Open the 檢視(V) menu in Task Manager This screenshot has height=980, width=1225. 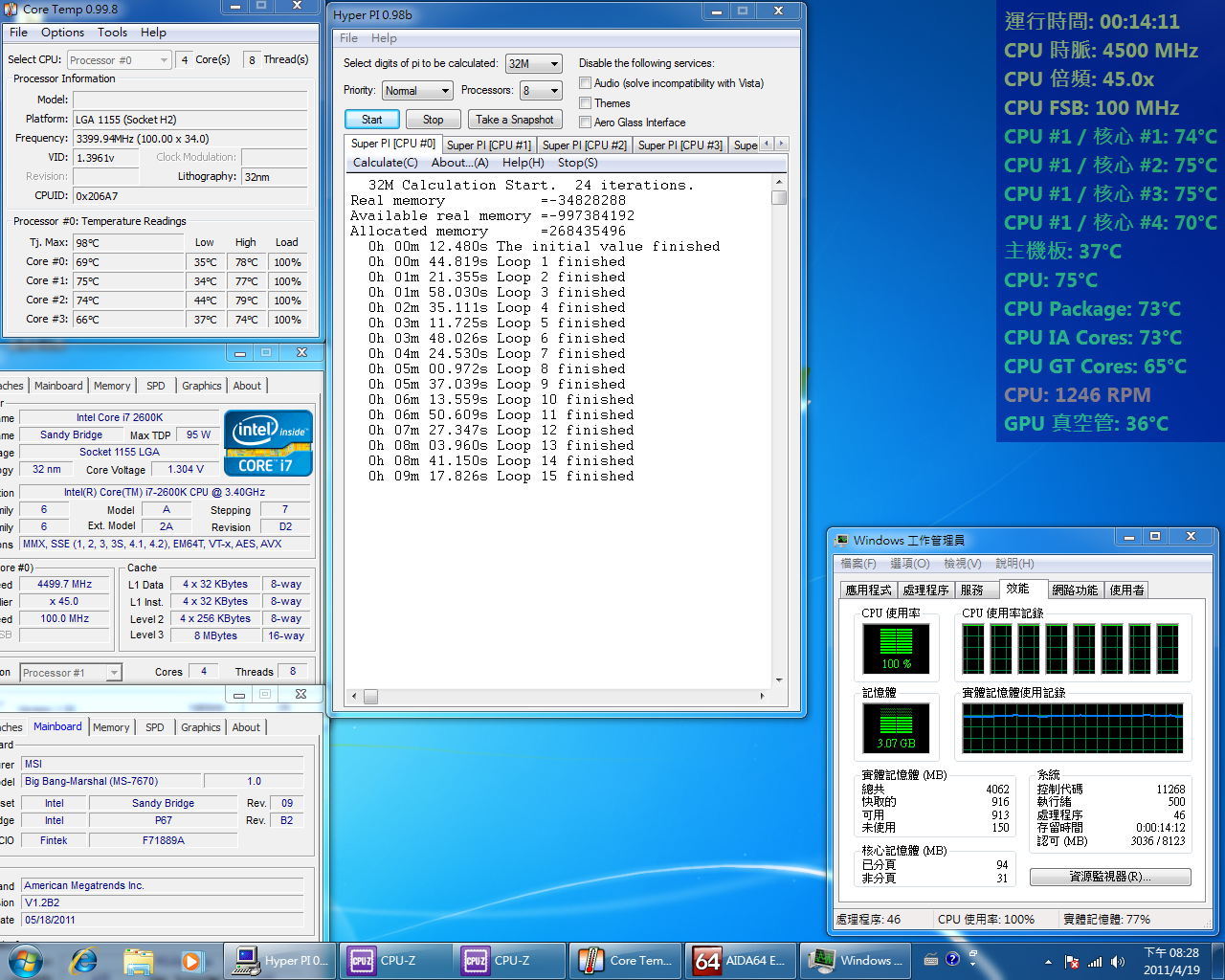point(962,564)
